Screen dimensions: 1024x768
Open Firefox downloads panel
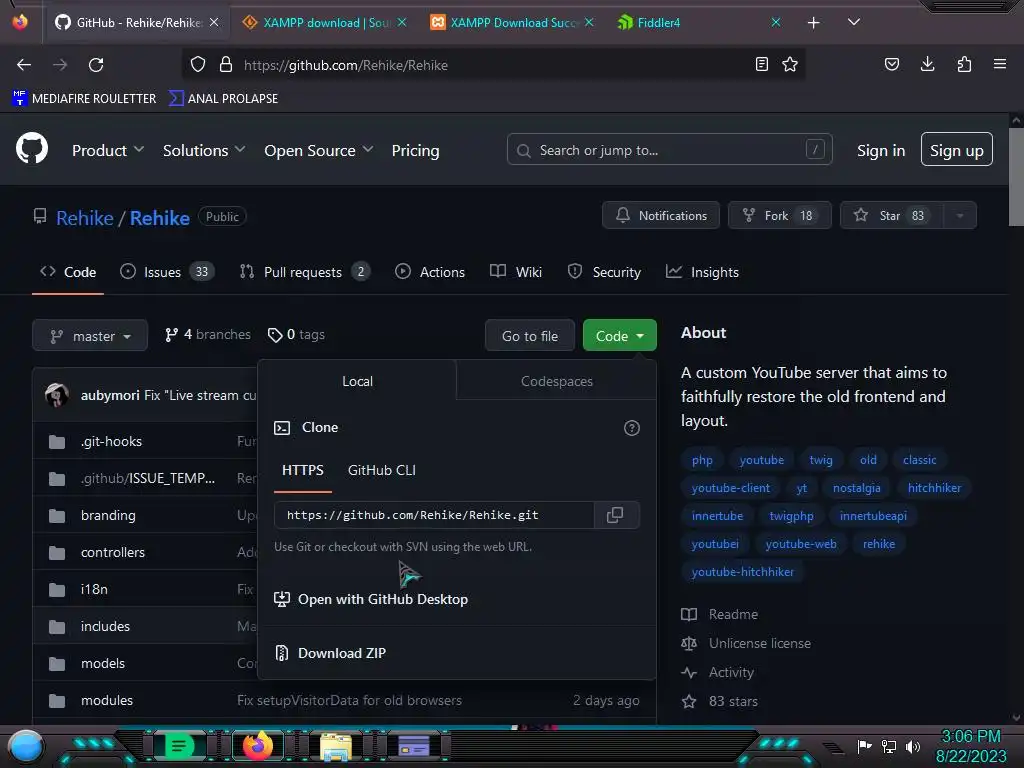(927, 64)
